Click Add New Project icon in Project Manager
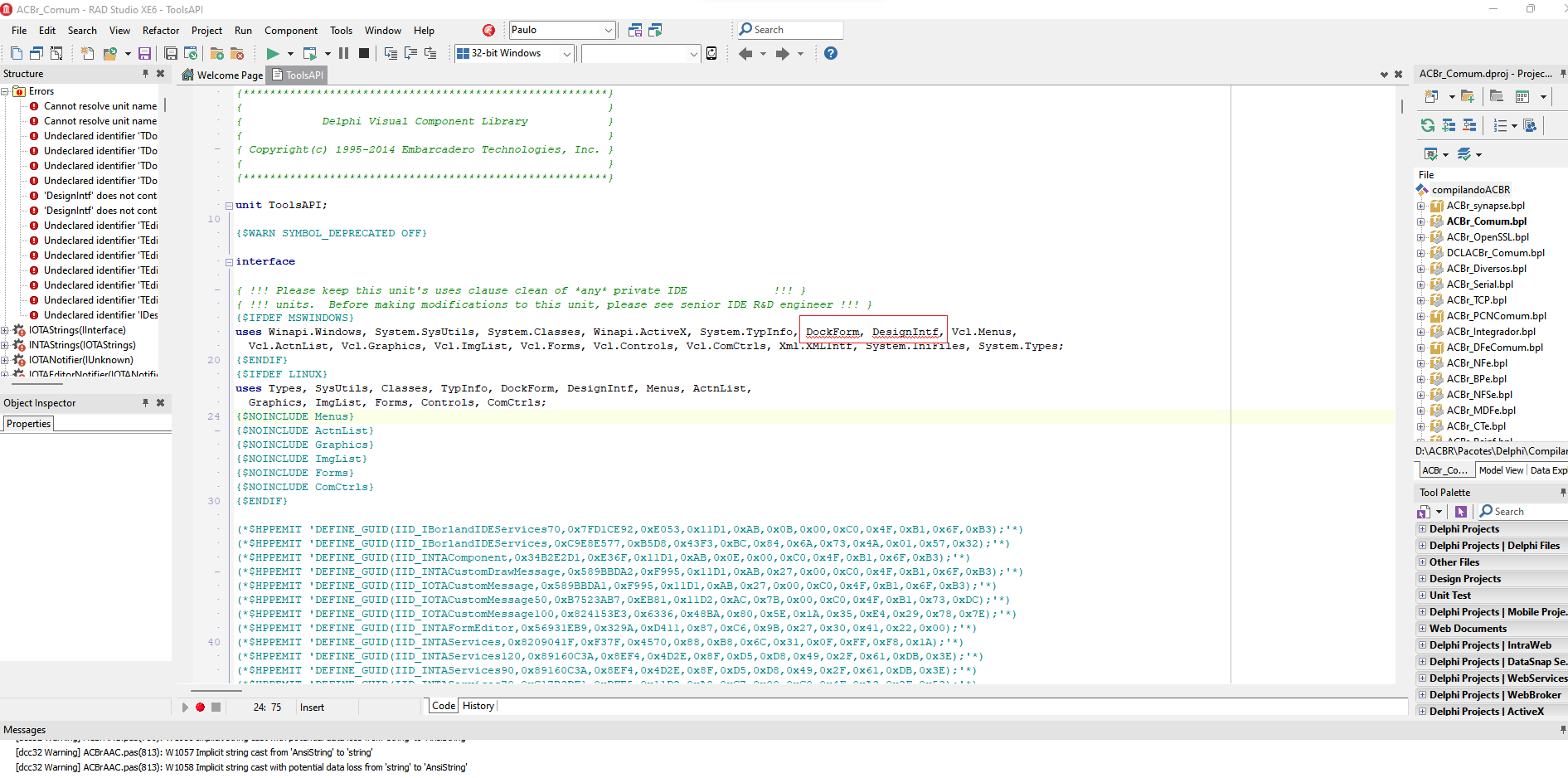This screenshot has height=778, width=1568. pyautogui.click(x=1431, y=97)
